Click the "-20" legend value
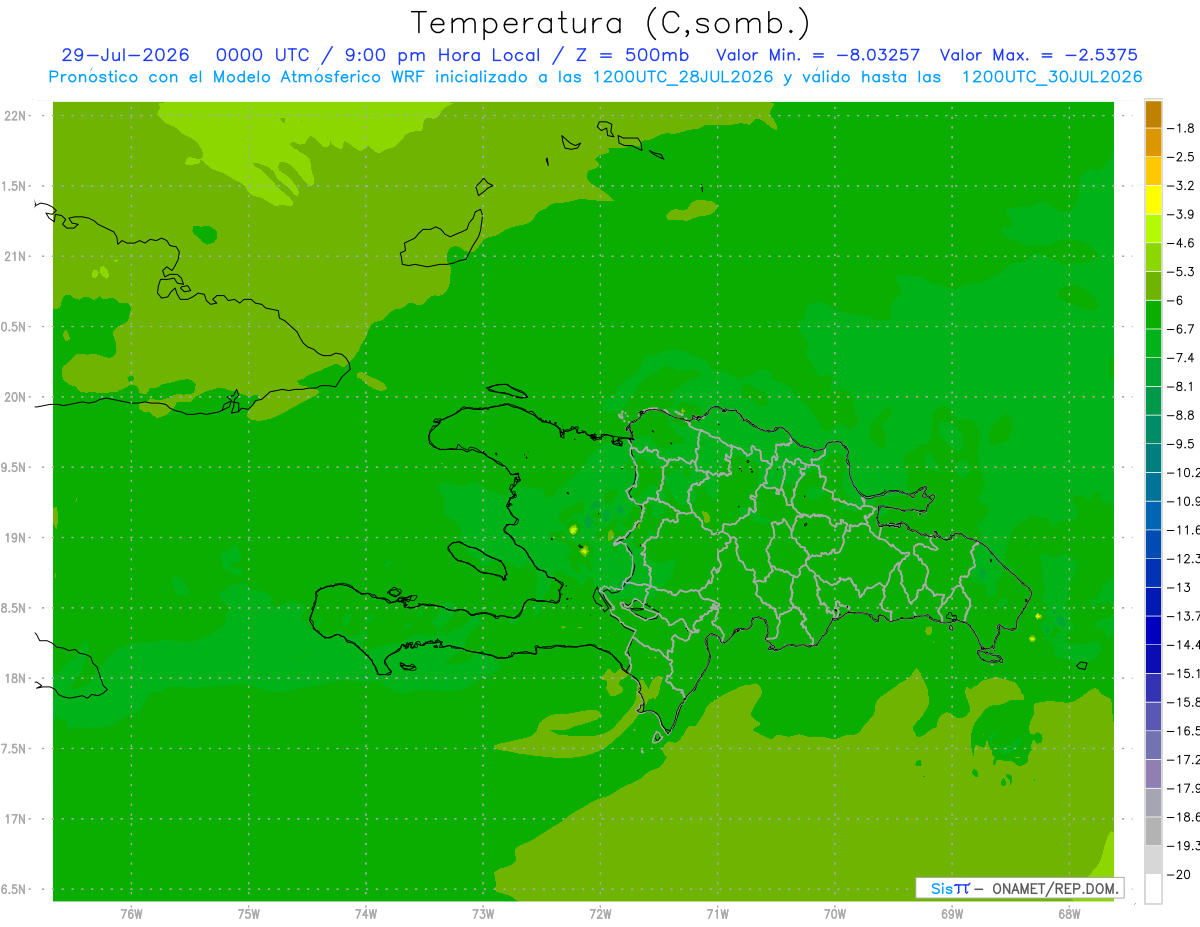The image size is (1200, 927). 1179,874
